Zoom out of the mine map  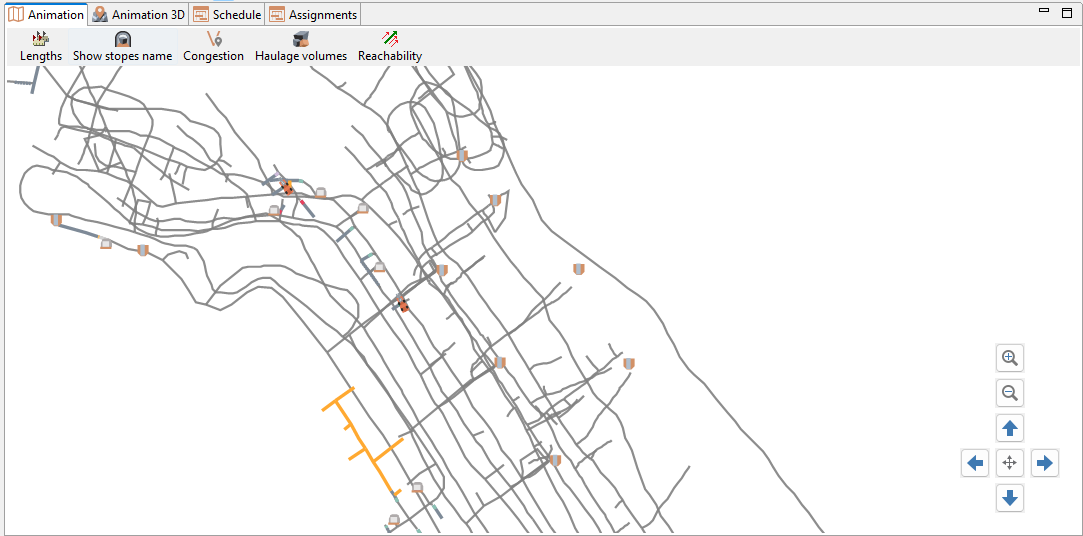coord(1010,394)
